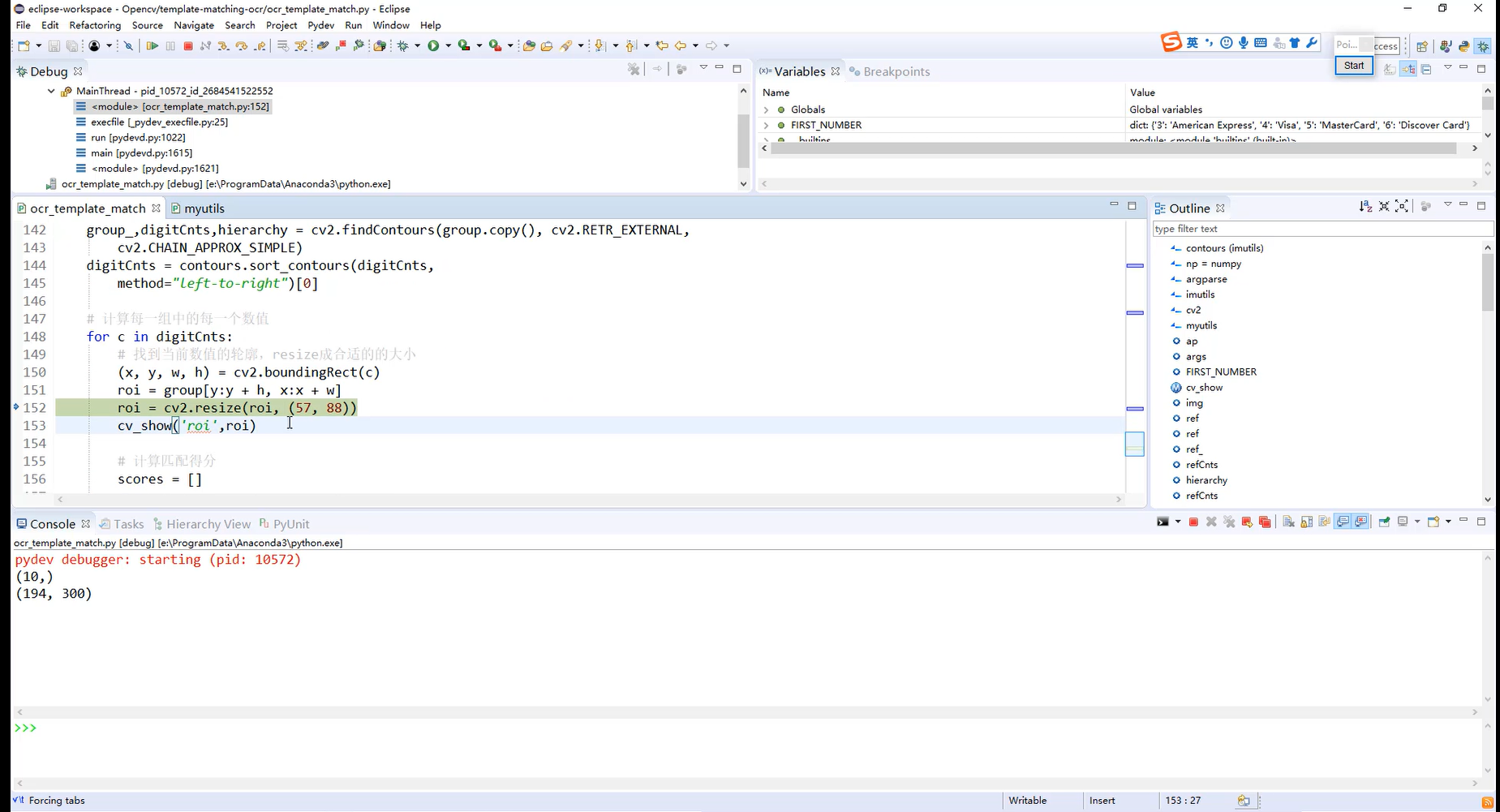Click Terminate All red squares in Console

click(x=1265, y=522)
